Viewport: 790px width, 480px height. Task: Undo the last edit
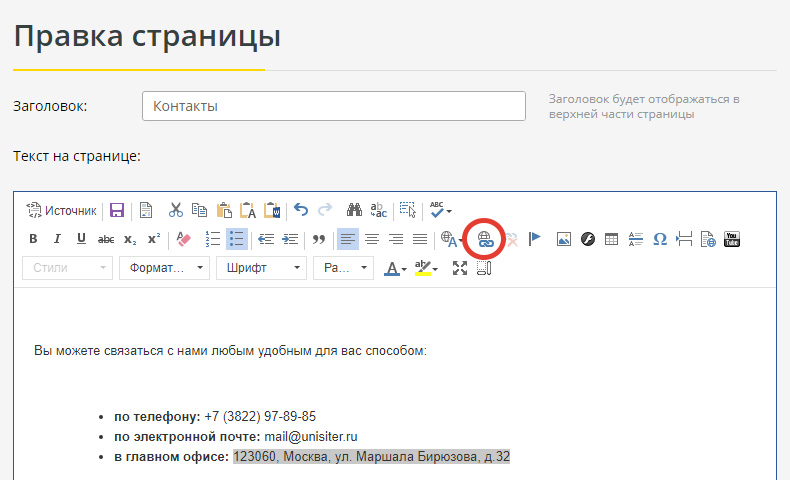tap(301, 210)
